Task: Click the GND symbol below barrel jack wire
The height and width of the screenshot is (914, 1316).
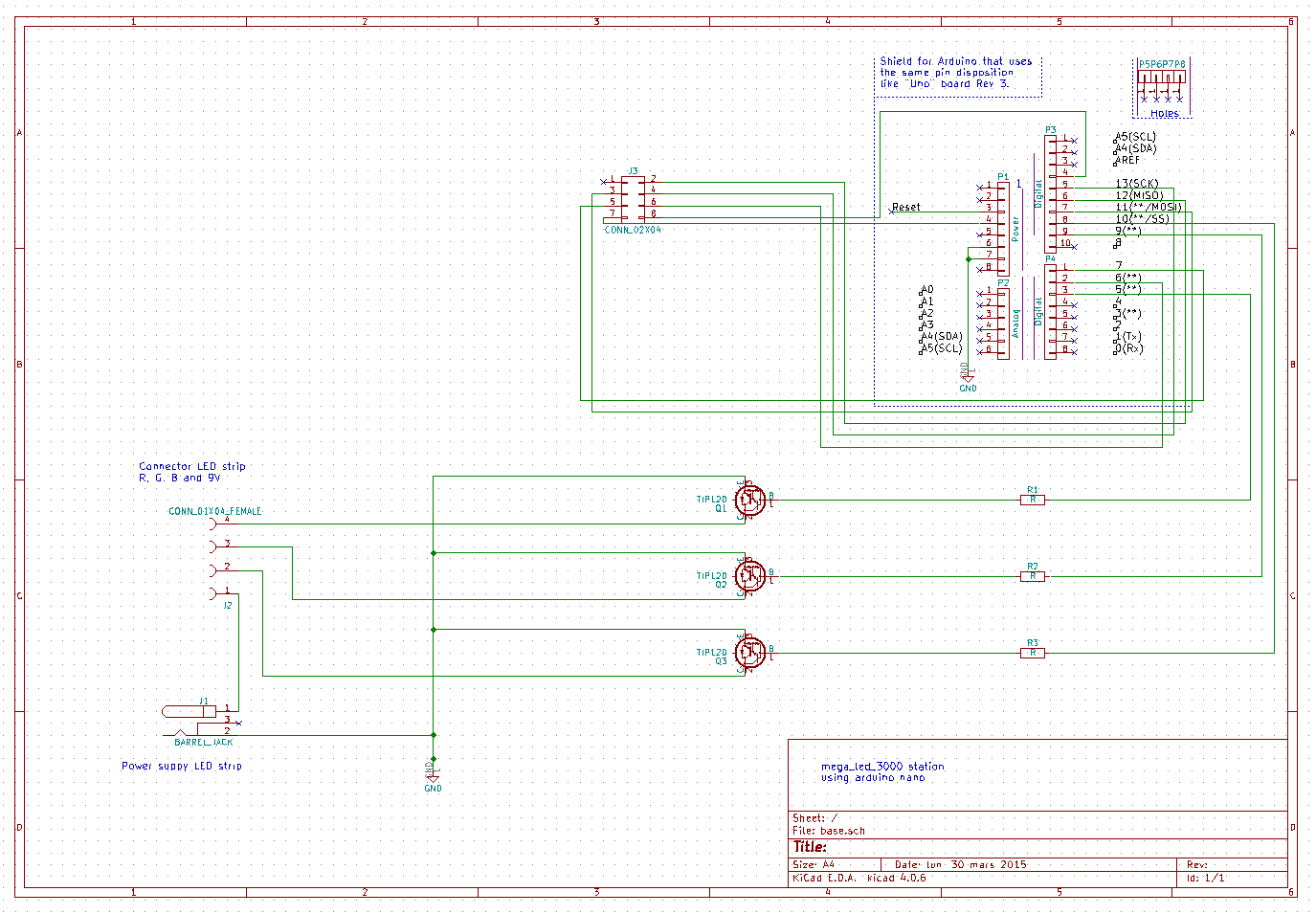Action: 433,777
